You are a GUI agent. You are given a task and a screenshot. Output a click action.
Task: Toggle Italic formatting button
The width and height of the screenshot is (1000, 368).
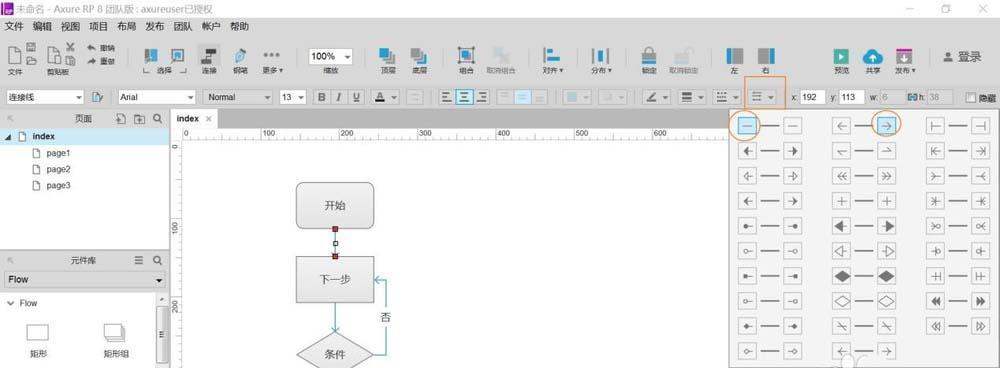(x=339, y=97)
